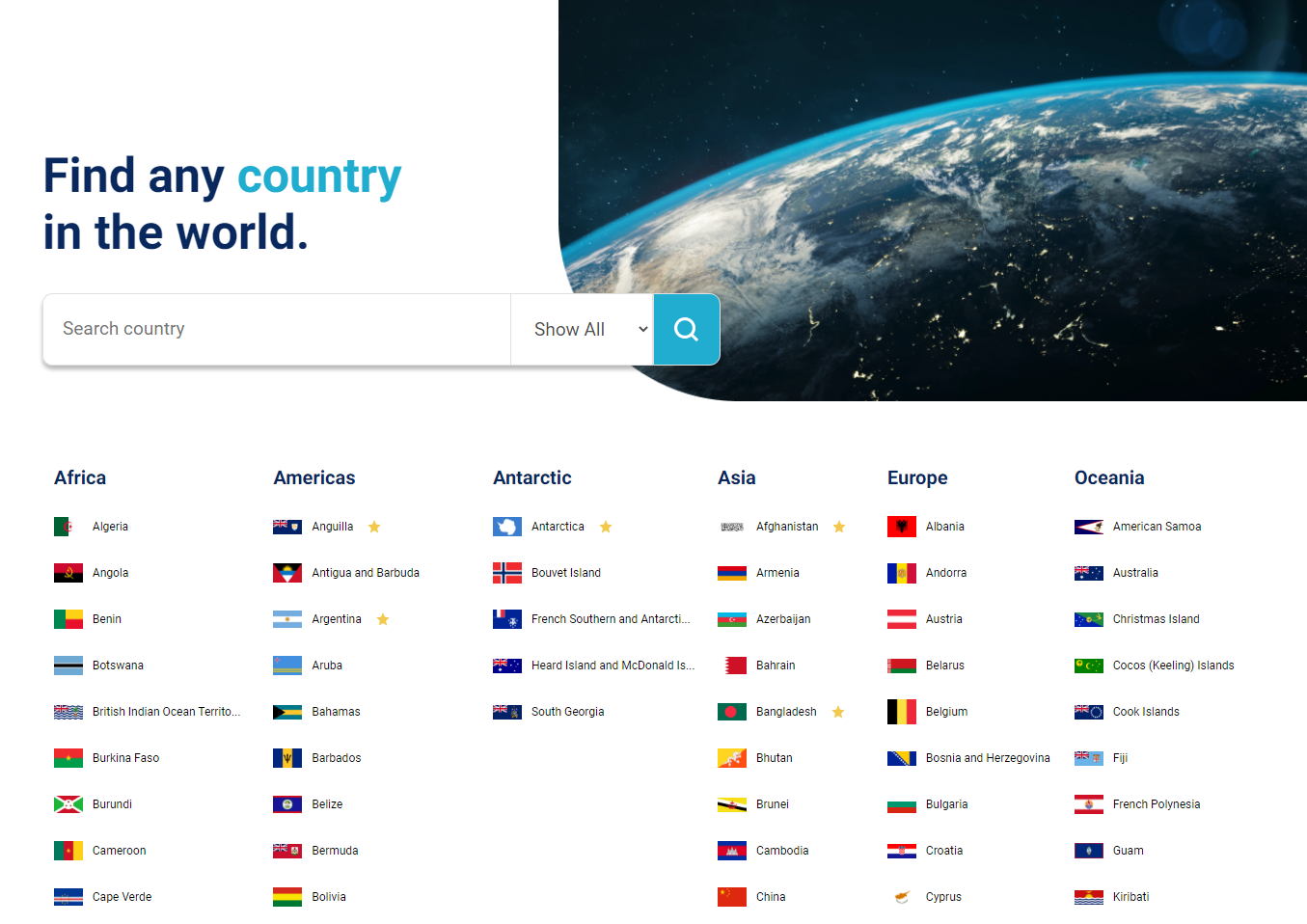
Task: Click the Christmas Island country name
Action: tap(1157, 619)
